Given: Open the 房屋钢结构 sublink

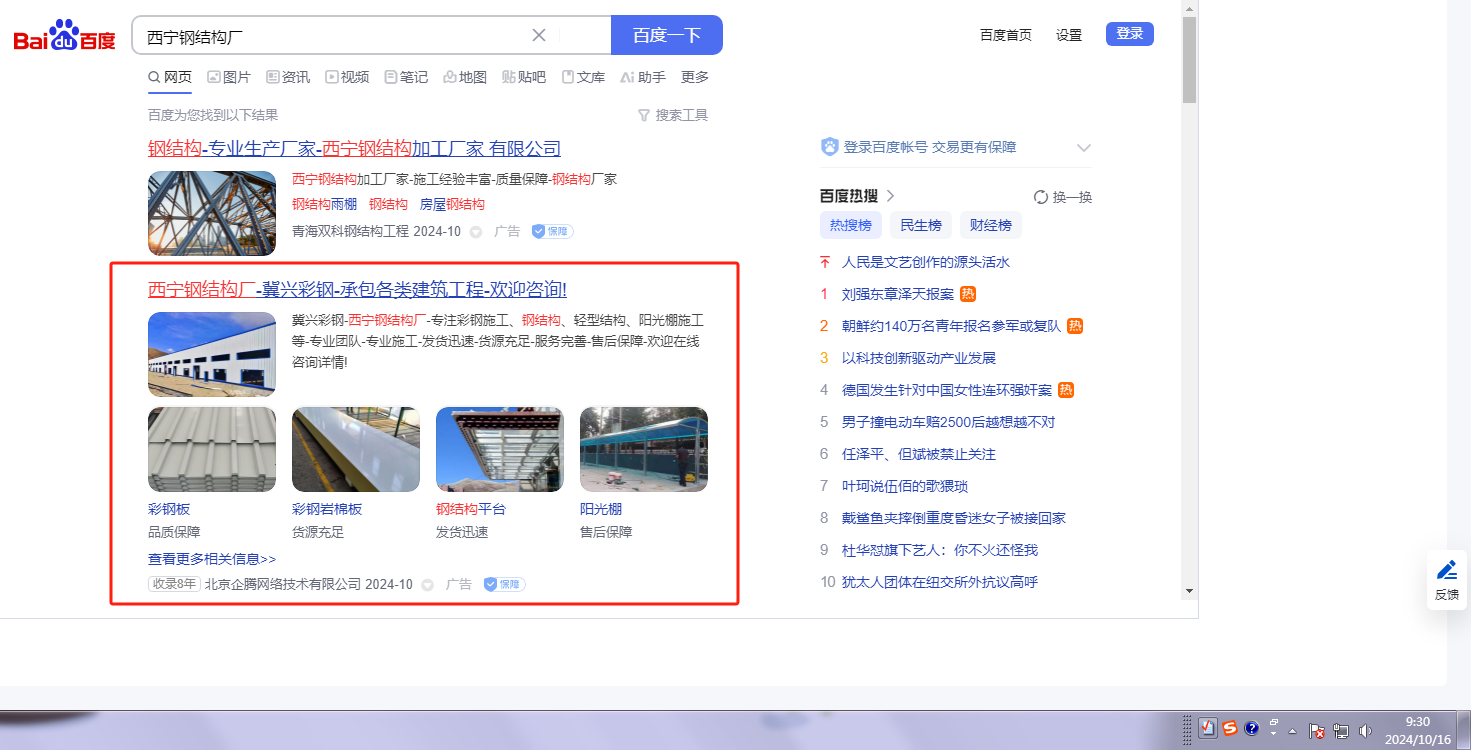Looking at the screenshot, I should click(452, 204).
